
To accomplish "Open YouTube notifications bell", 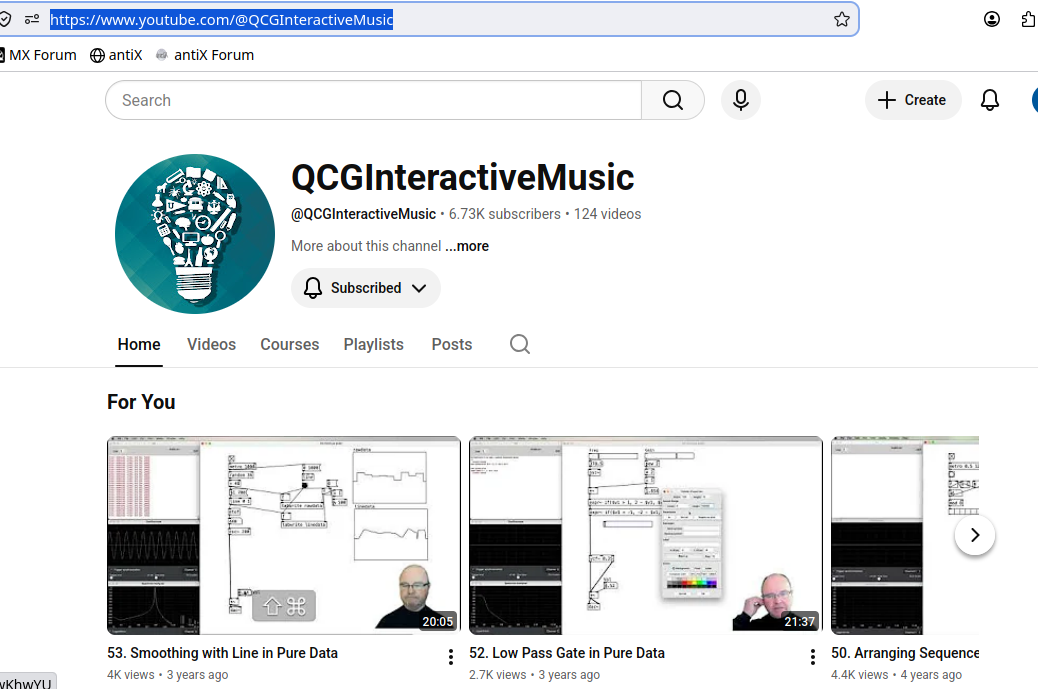I will click(x=990, y=100).
